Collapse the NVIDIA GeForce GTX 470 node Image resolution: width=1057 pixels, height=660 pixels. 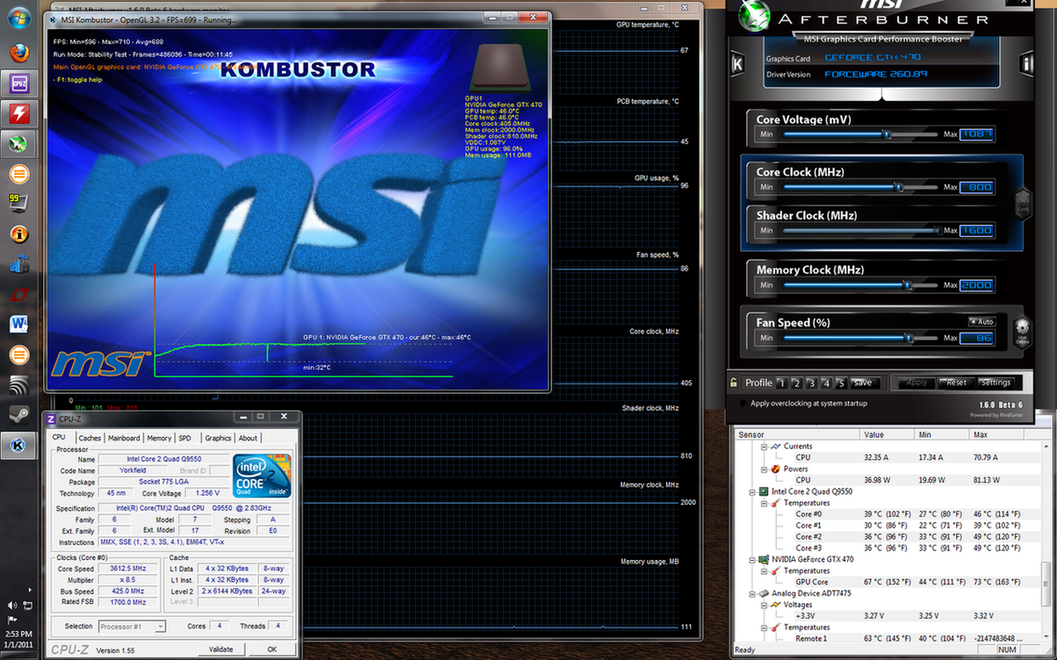[752, 560]
